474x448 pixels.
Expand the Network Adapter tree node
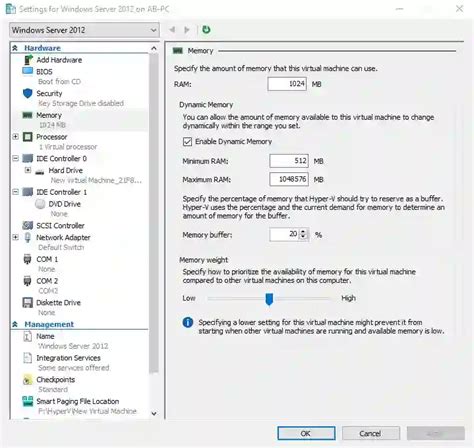tap(15, 237)
